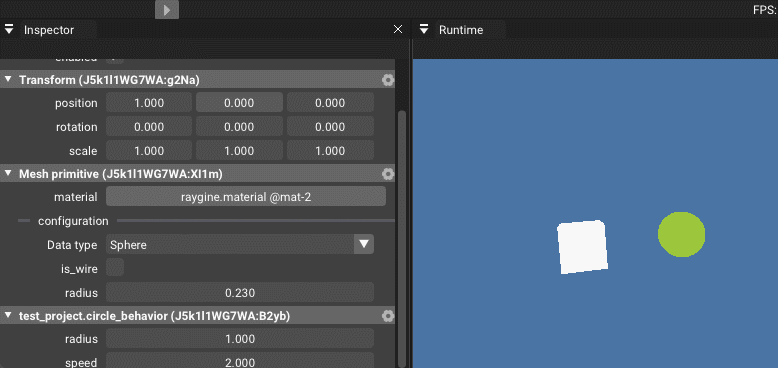The image size is (778, 368).
Task: Toggle the is_wire checkbox
Action: tap(115, 268)
